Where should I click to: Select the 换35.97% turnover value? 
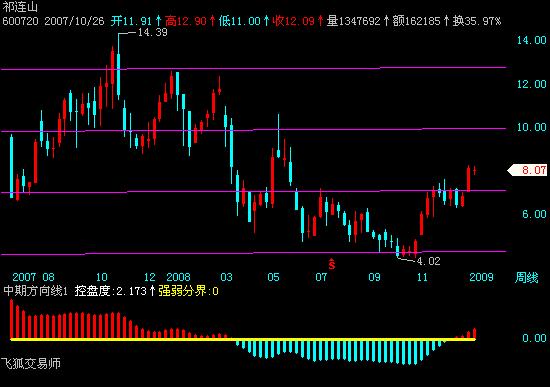pyautogui.click(x=477, y=21)
